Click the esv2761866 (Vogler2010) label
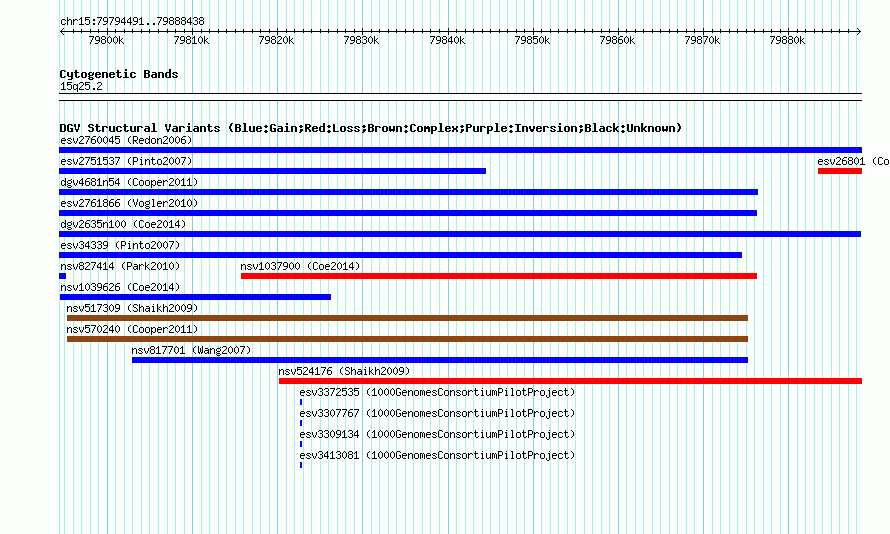This screenshot has width=890, height=534. 129,203
